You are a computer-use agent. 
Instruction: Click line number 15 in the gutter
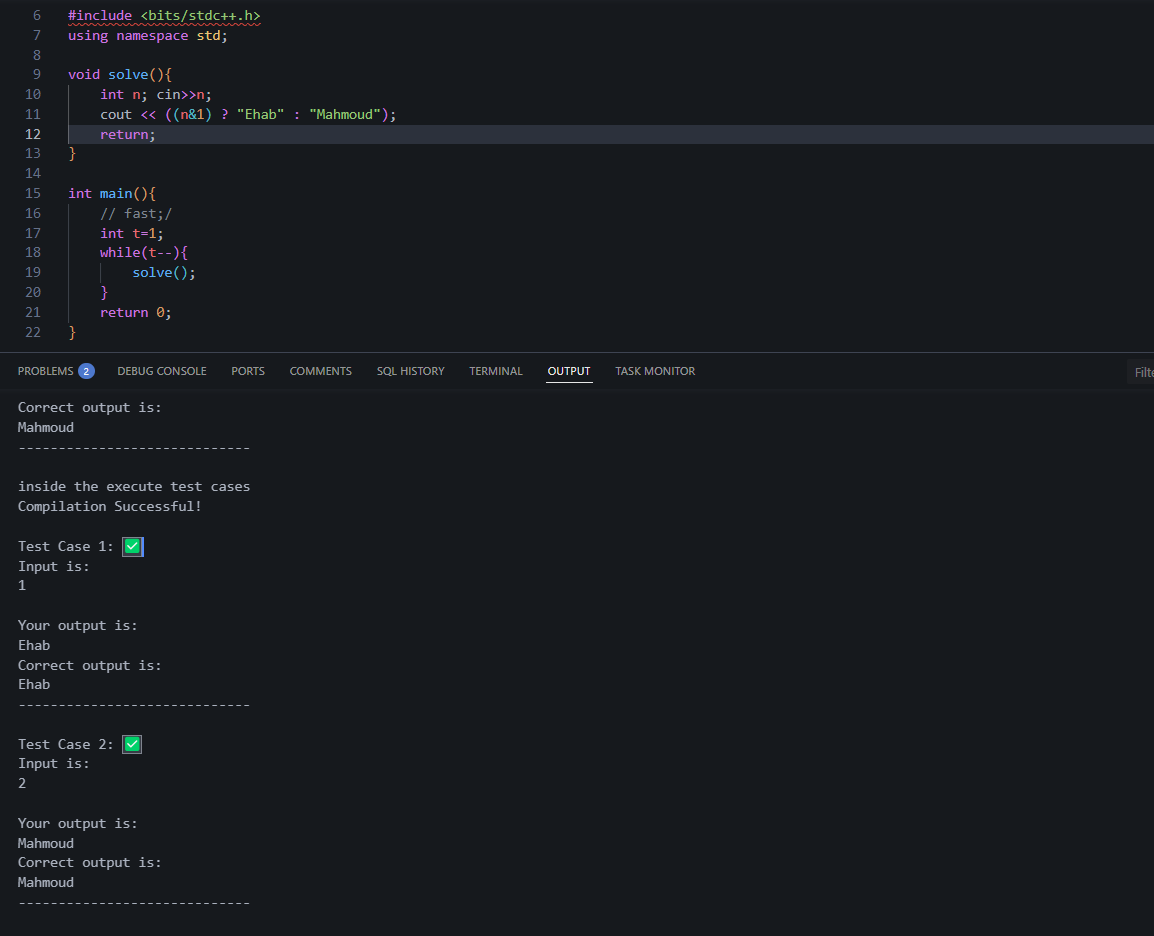(x=33, y=194)
